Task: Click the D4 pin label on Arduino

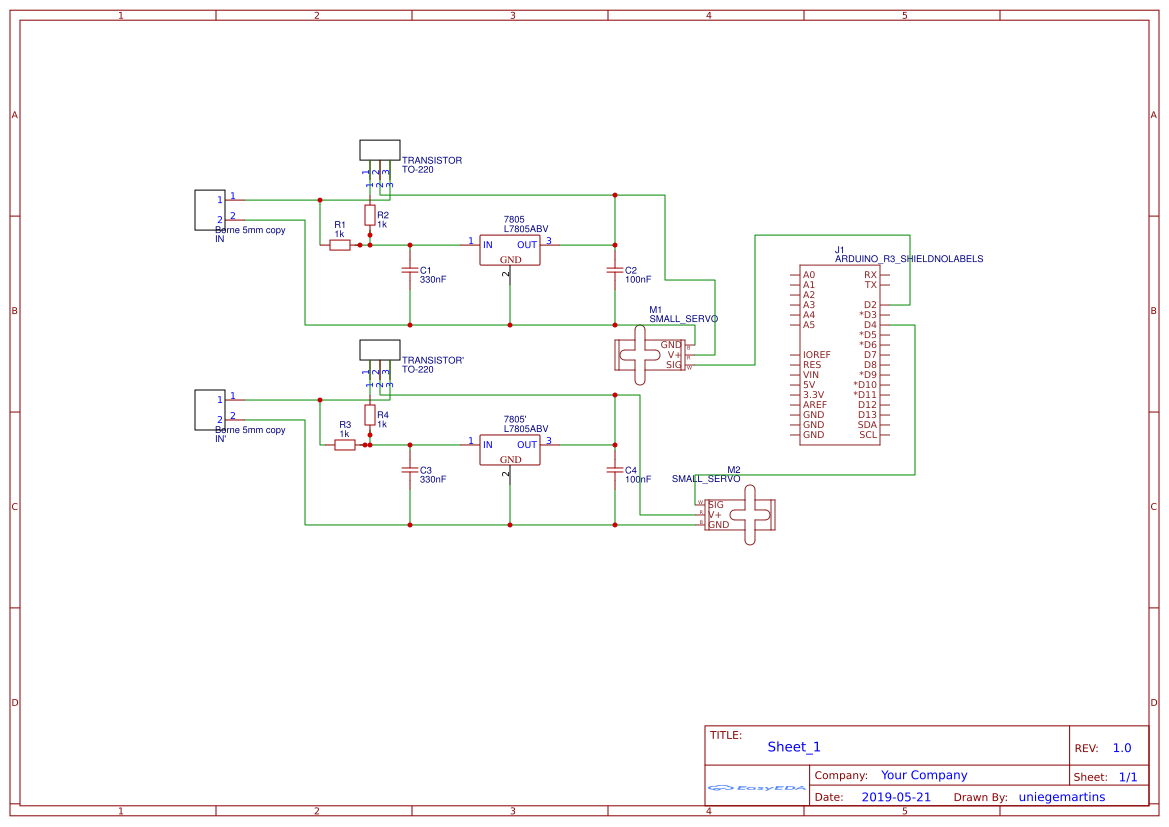Action: (x=870, y=325)
